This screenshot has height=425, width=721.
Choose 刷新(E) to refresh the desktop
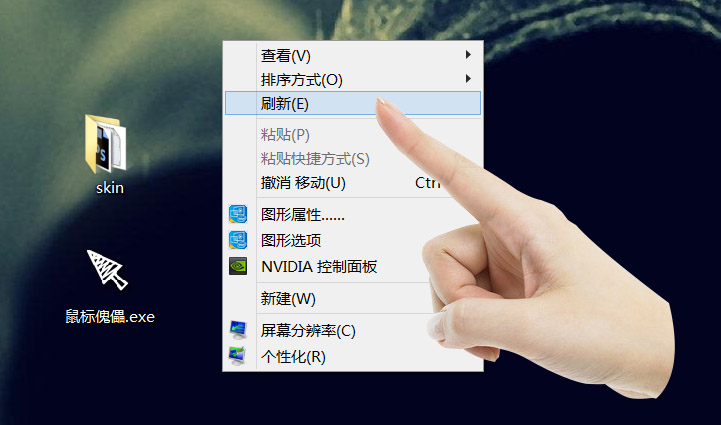click(x=285, y=103)
